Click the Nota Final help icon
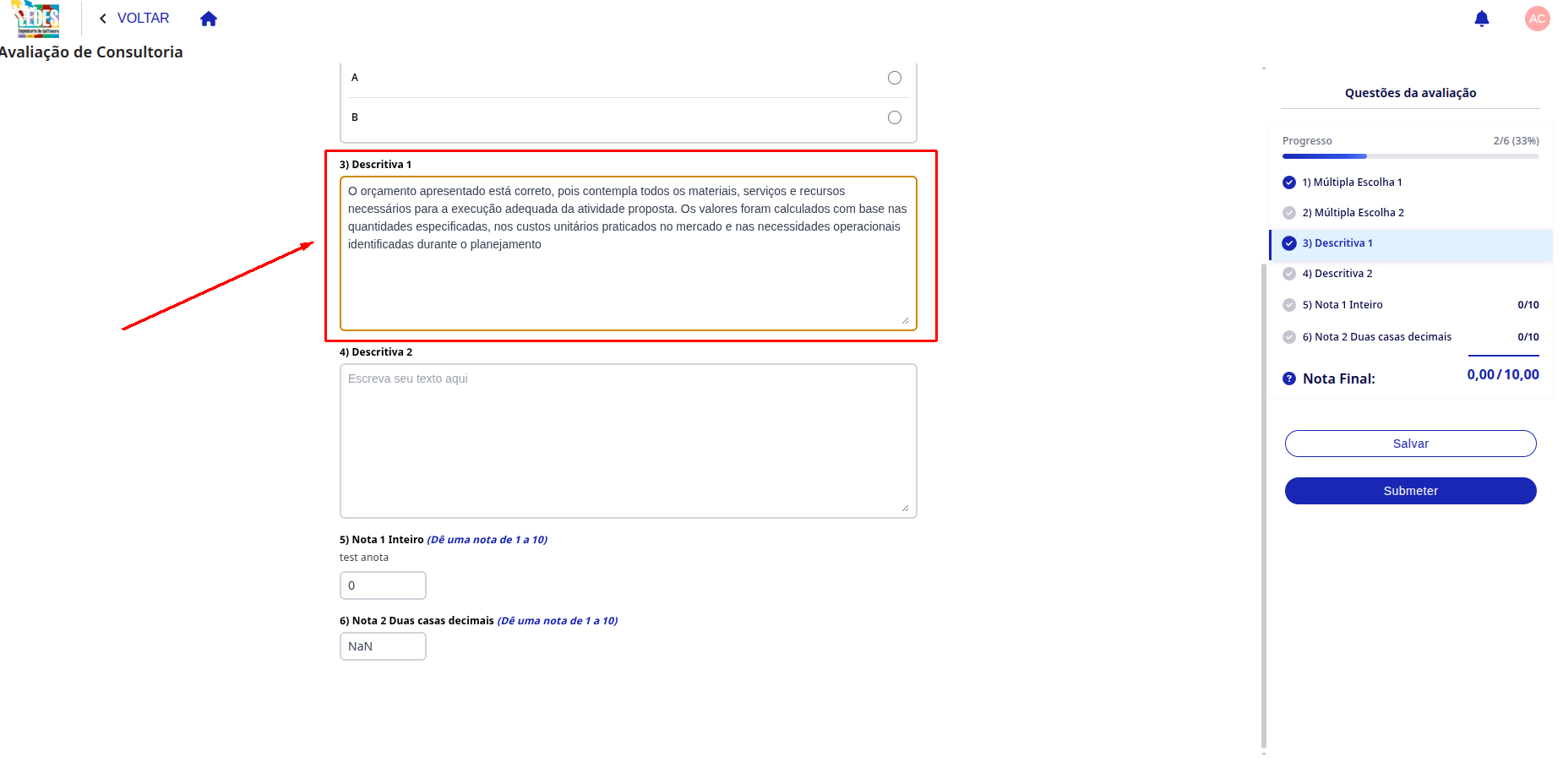The height and width of the screenshot is (784, 1563). click(1289, 378)
